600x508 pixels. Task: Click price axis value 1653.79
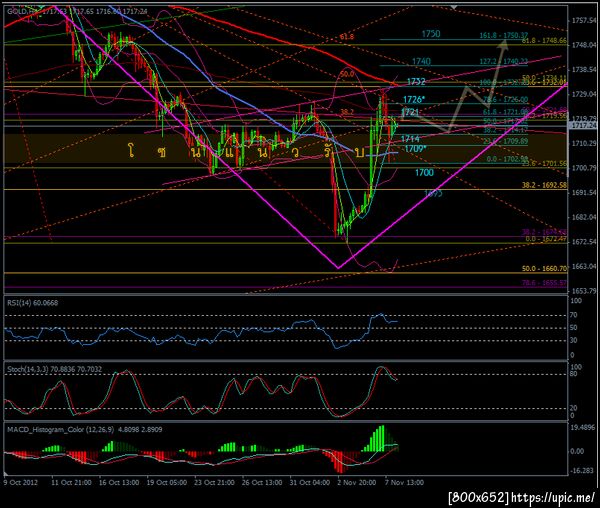click(x=584, y=291)
